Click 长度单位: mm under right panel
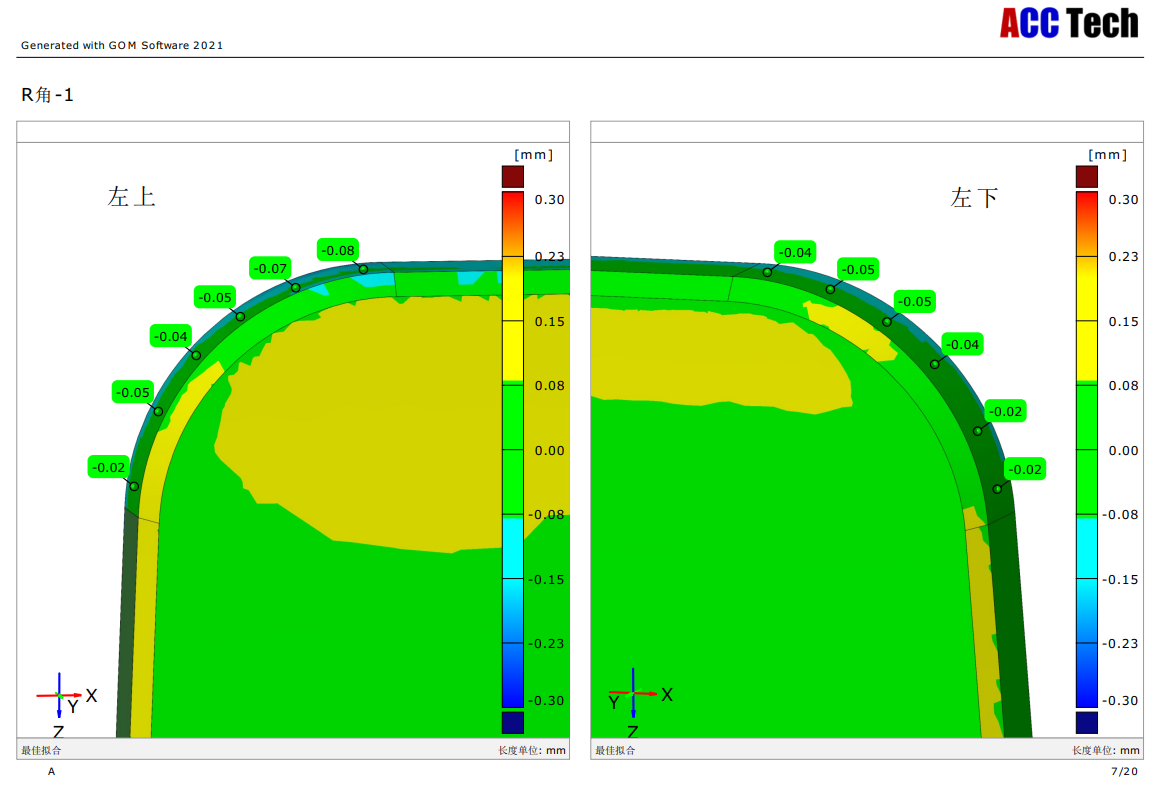The height and width of the screenshot is (791, 1157). tap(1105, 750)
